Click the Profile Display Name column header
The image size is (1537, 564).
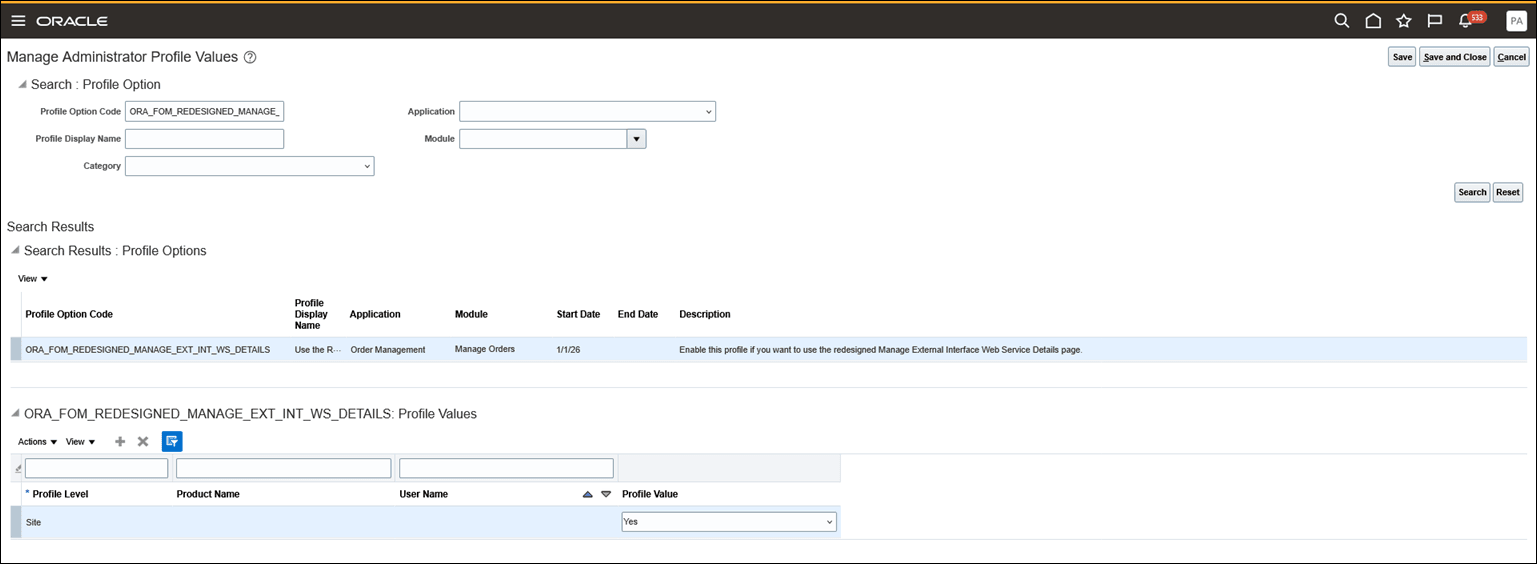click(311, 314)
